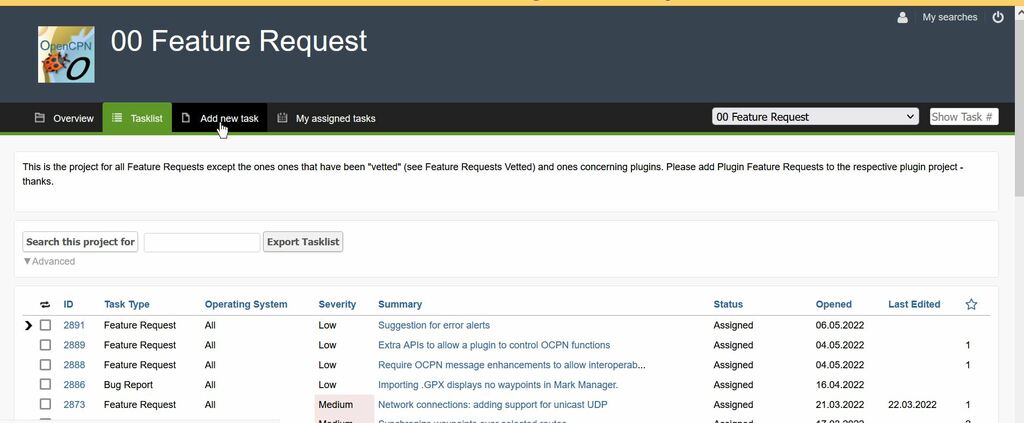Click the power logout icon
The image size is (1024, 423).
[998, 18]
